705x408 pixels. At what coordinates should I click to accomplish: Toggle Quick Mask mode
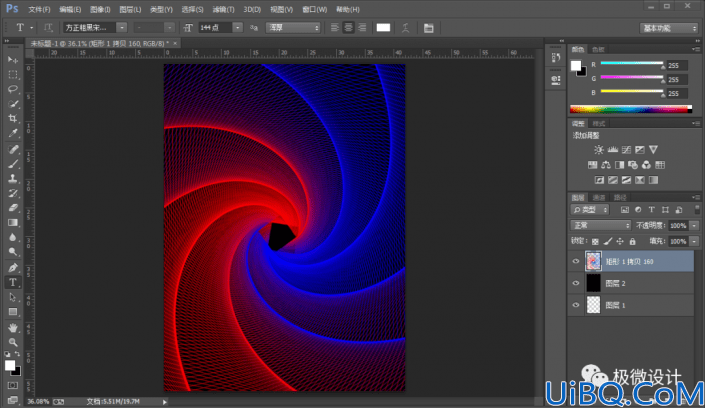point(13,386)
